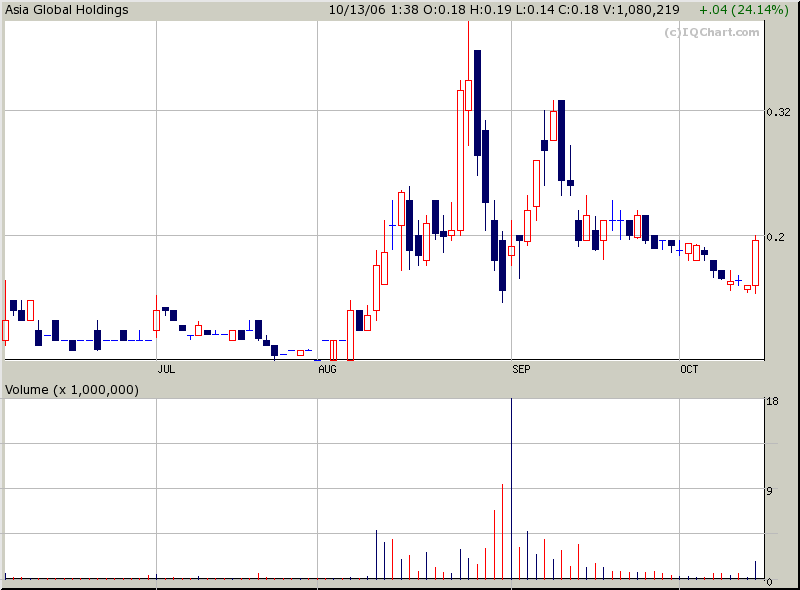Image resolution: width=800 pixels, height=590 pixels.
Task: Click the 0 volume axis label
Action: pyautogui.click(x=769, y=582)
